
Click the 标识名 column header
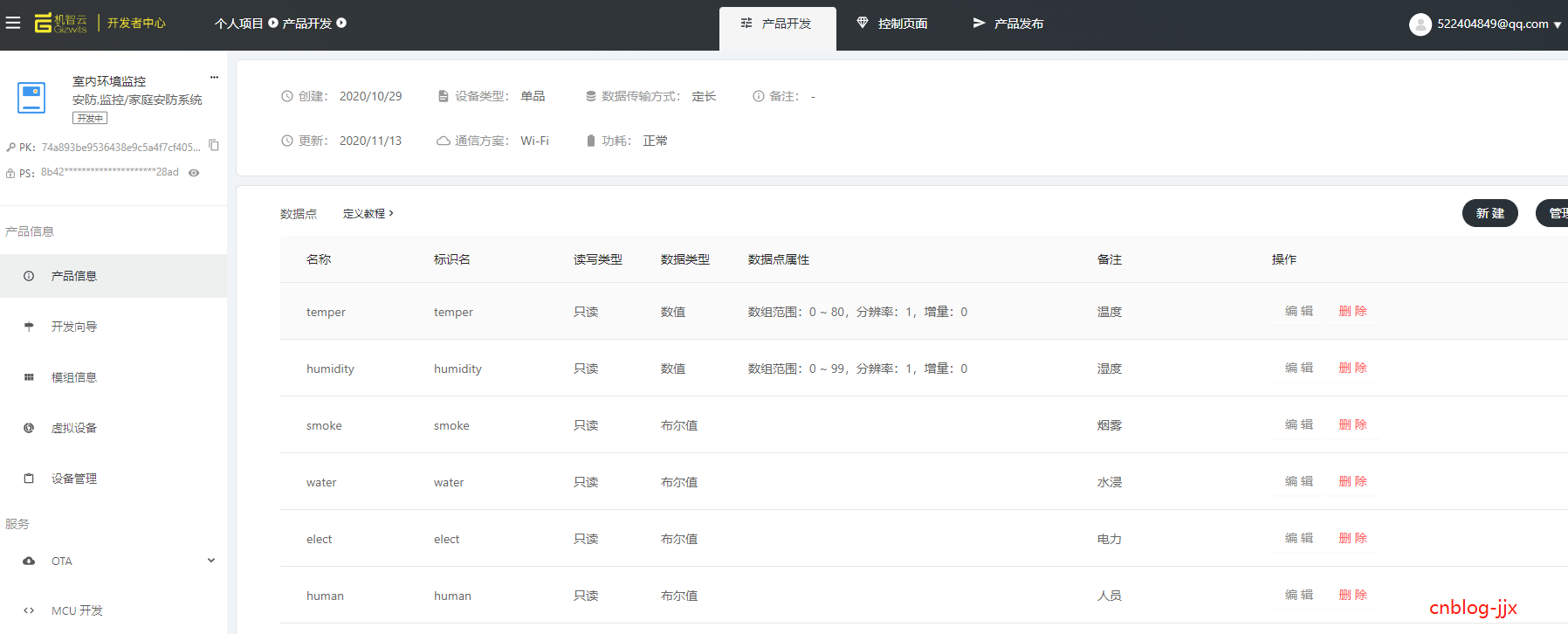pyautogui.click(x=452, y=259)
